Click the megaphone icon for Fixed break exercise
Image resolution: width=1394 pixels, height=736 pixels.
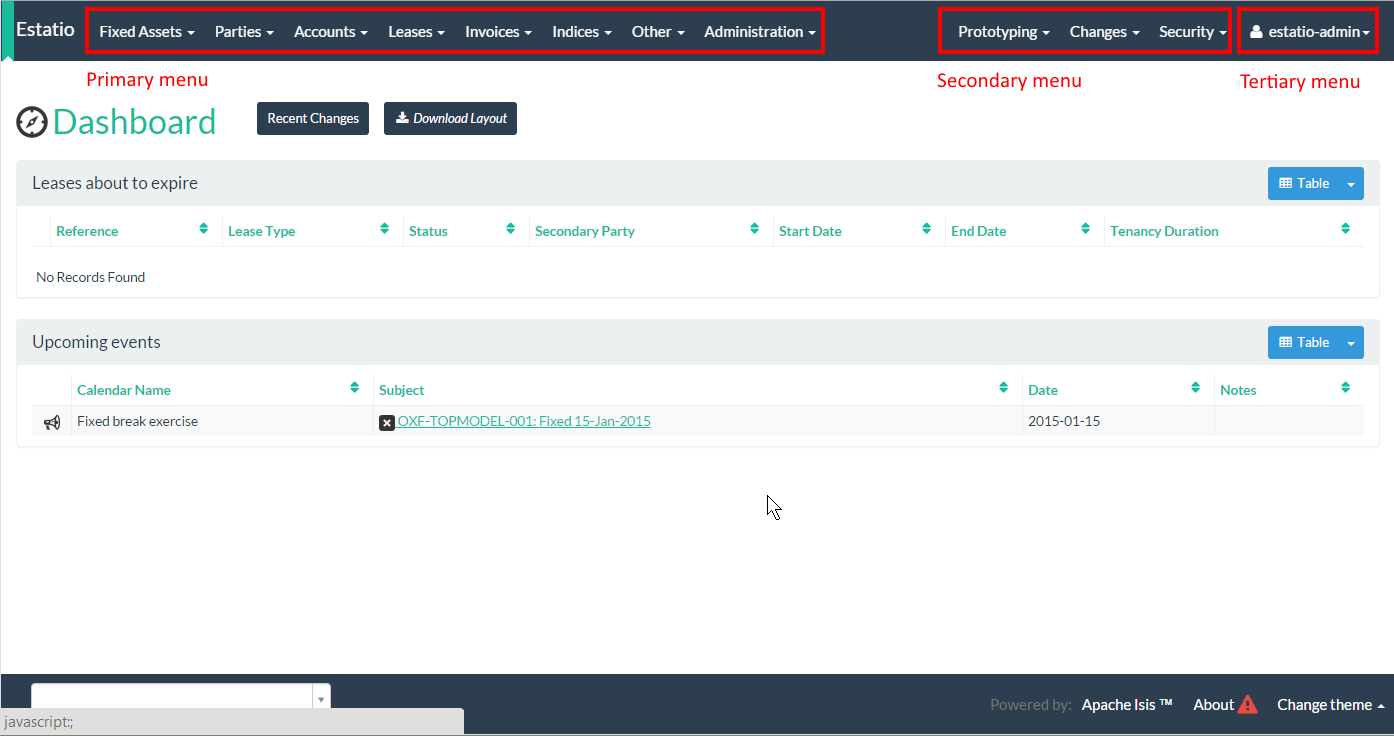[x=52, y=422]
